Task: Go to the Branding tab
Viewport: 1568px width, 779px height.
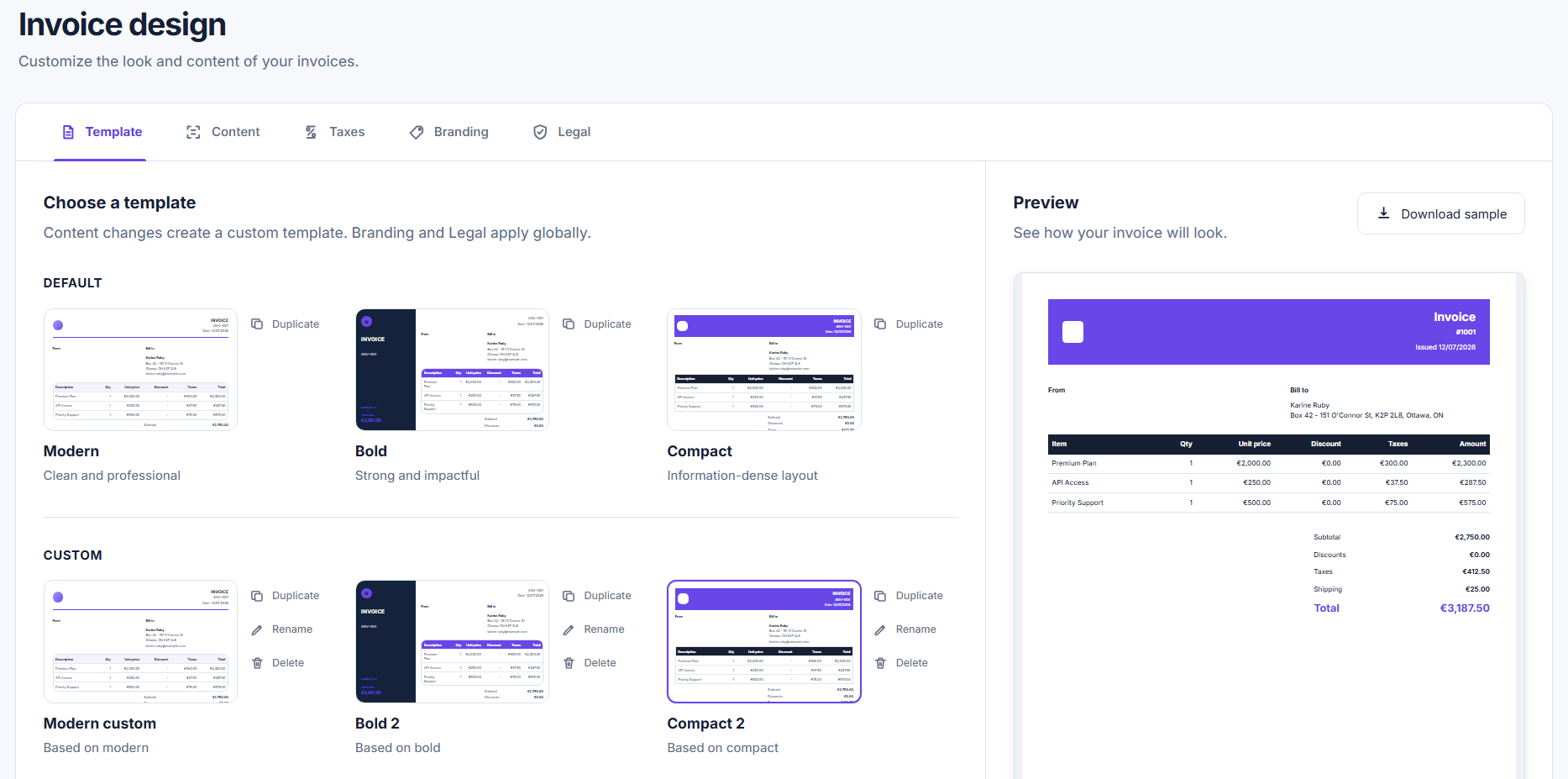Action: coord(448,132)
